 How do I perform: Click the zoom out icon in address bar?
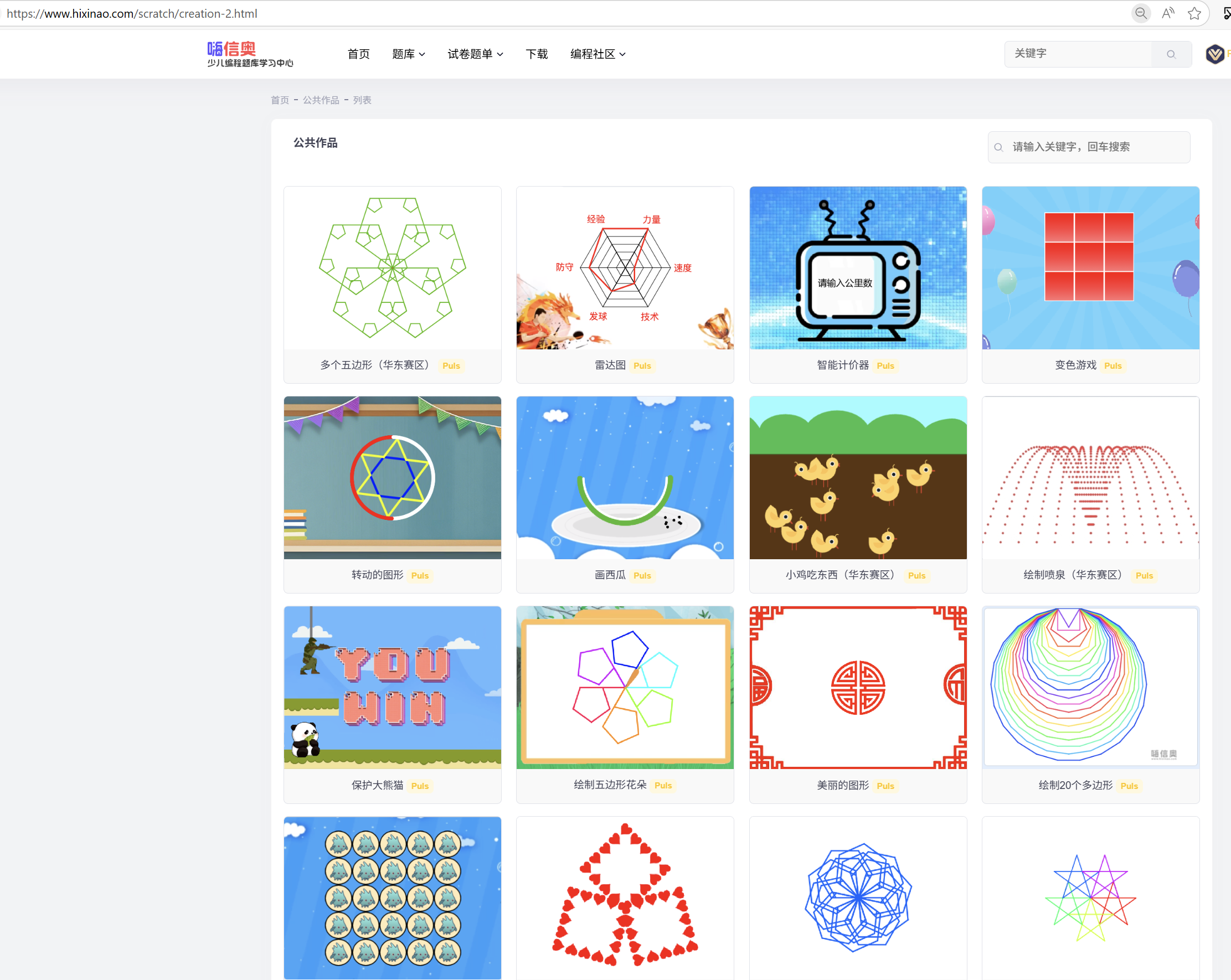click(x=1140, y=13)
